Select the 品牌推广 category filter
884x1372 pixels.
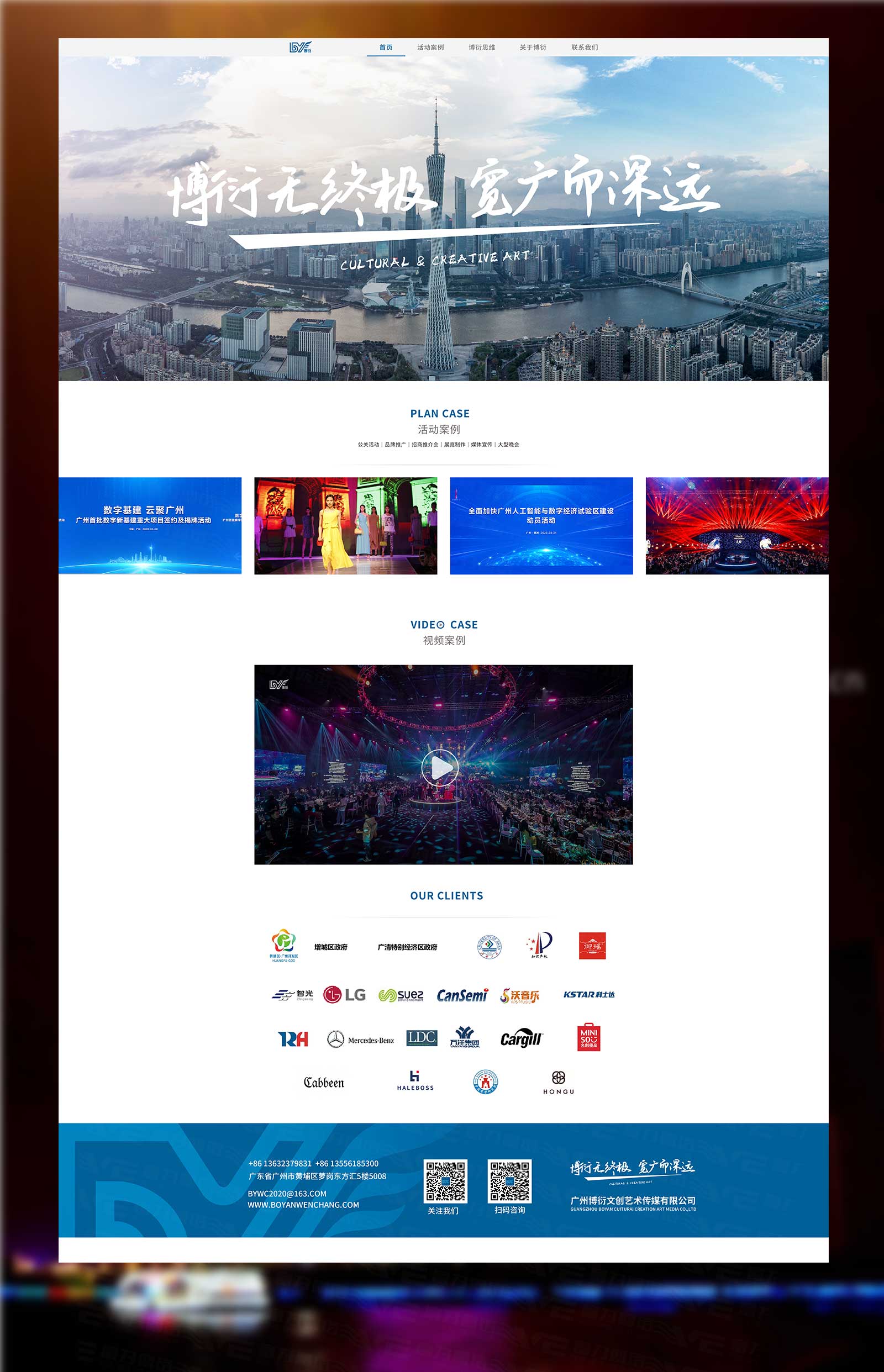pyautogui.click(x=395, y=445)
